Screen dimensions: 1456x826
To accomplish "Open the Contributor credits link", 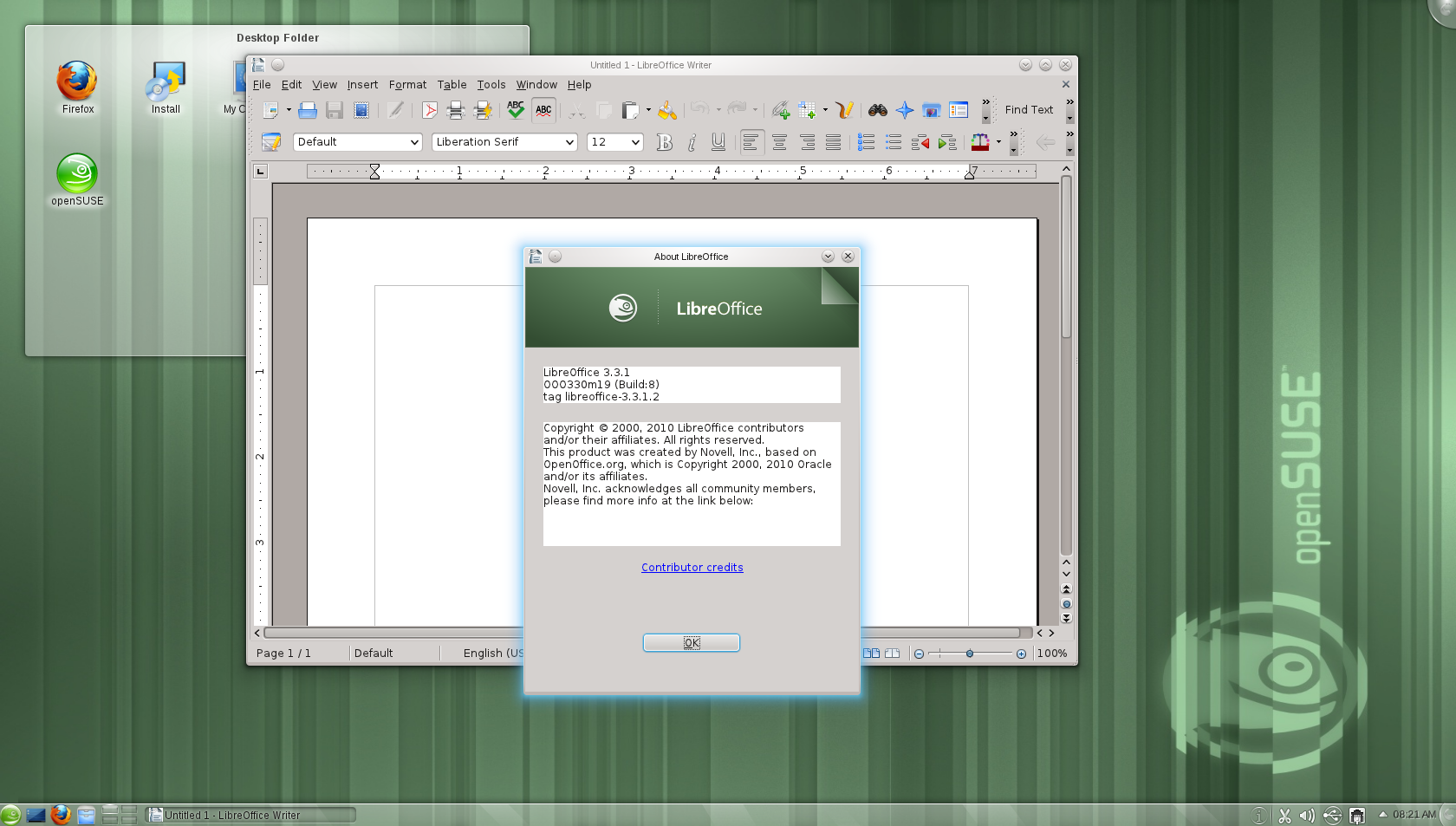I will pos(692,568).
